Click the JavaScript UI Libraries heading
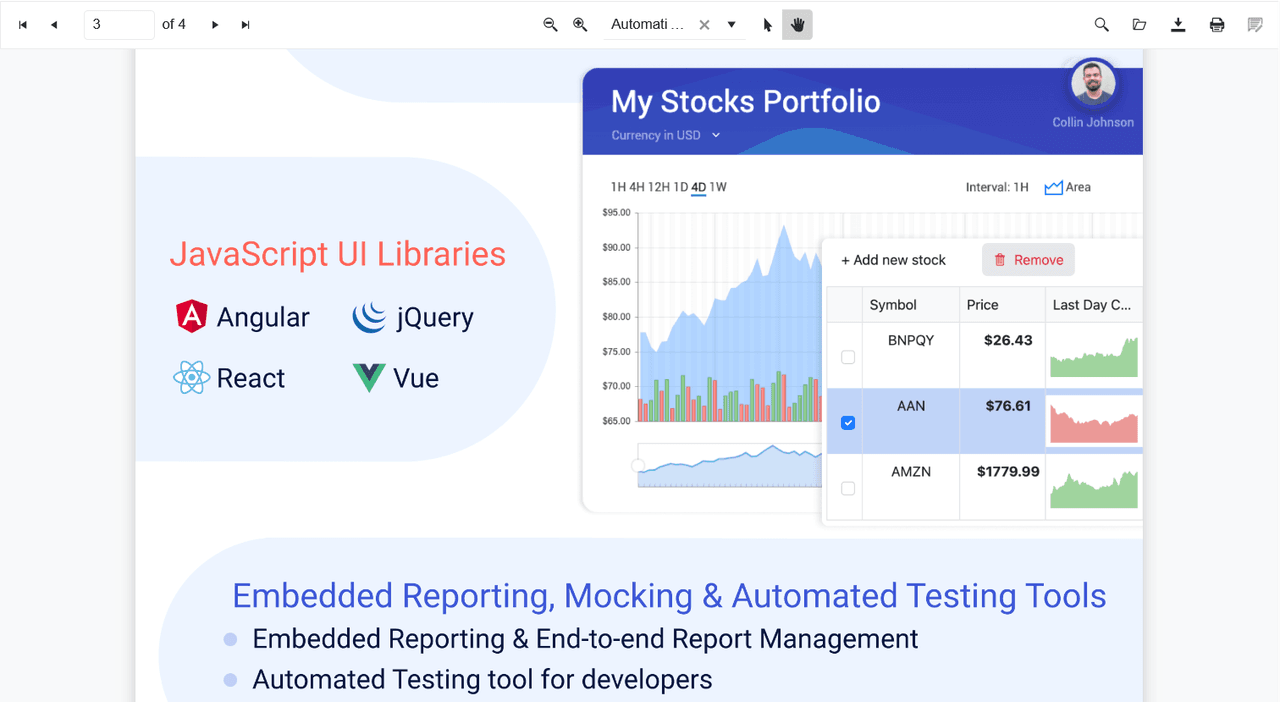 point(338,254)
